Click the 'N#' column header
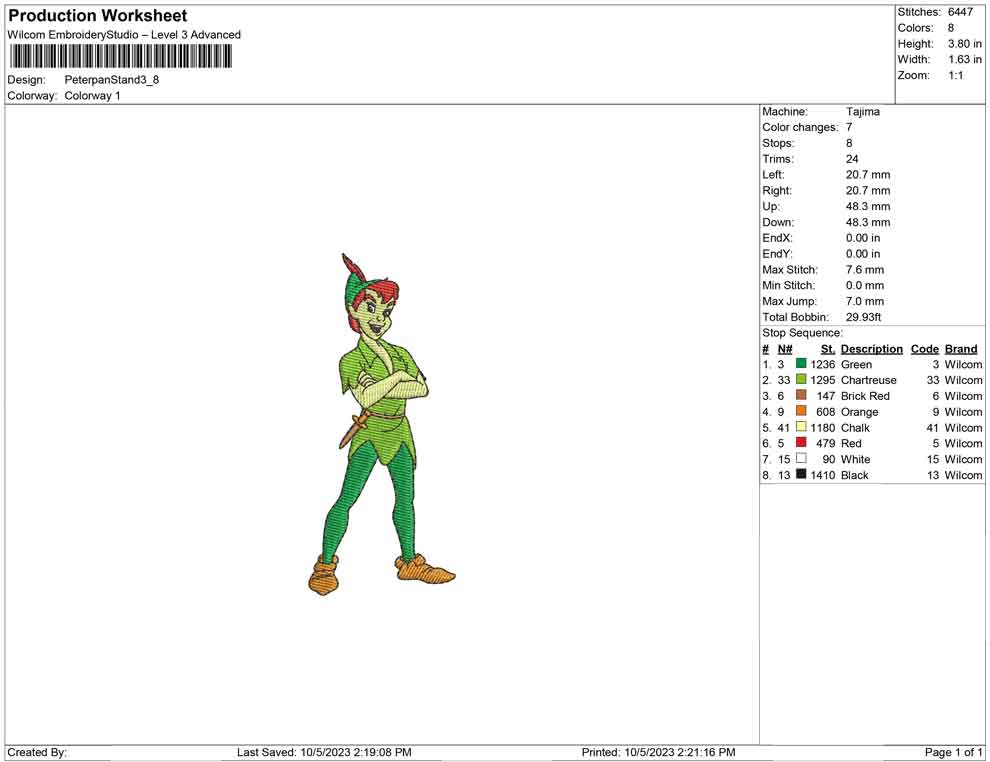 click(785, 348)
